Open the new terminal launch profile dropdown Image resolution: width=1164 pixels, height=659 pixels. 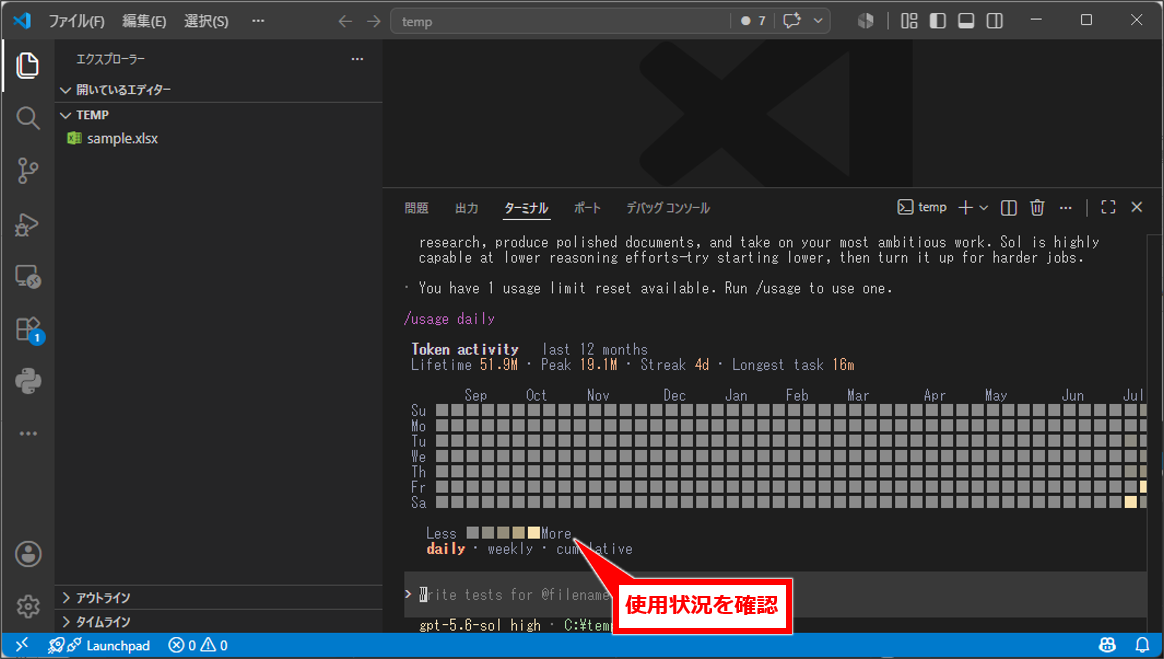(984, 207)
